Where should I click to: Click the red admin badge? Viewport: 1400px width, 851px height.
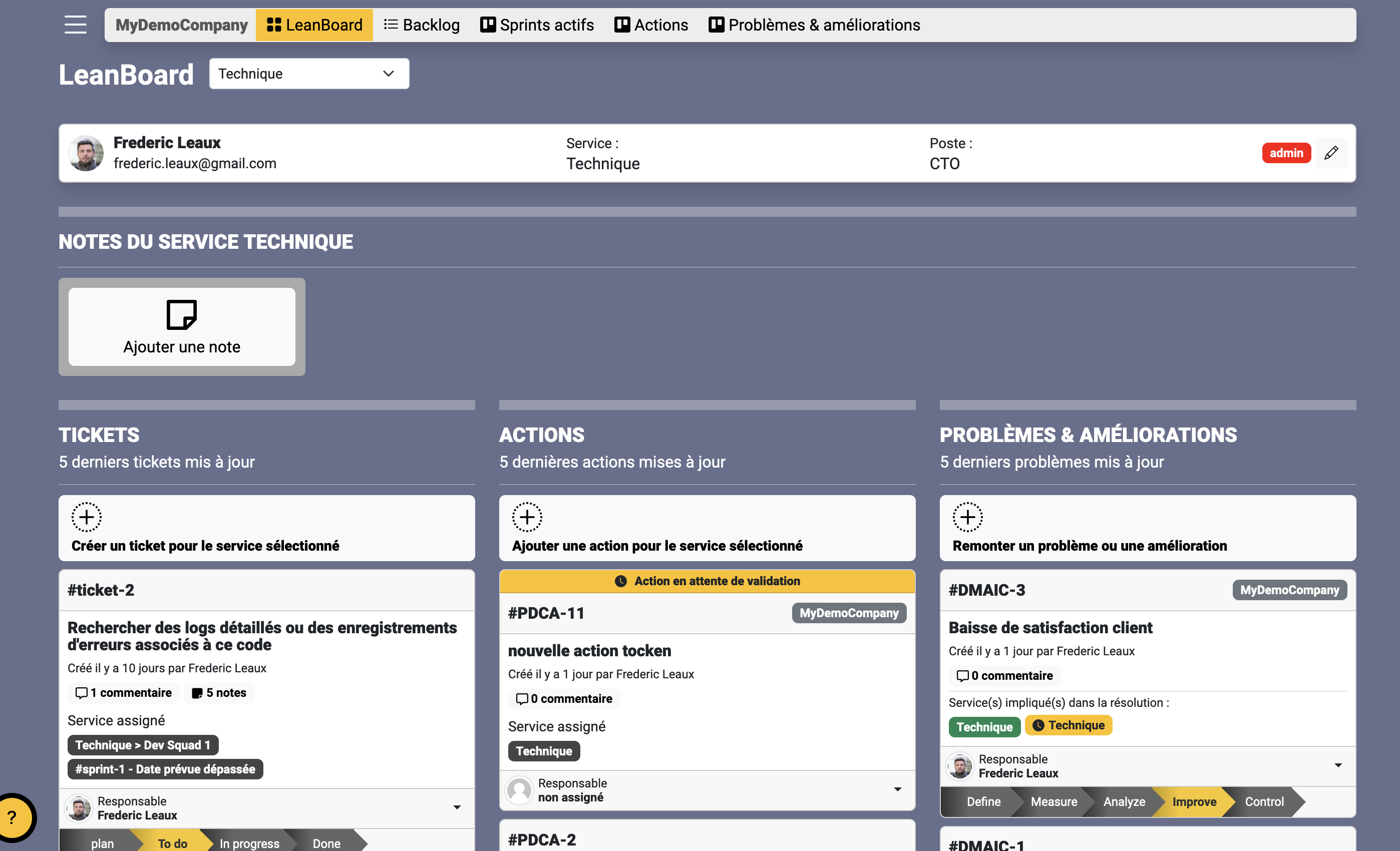coord(1286,153)
